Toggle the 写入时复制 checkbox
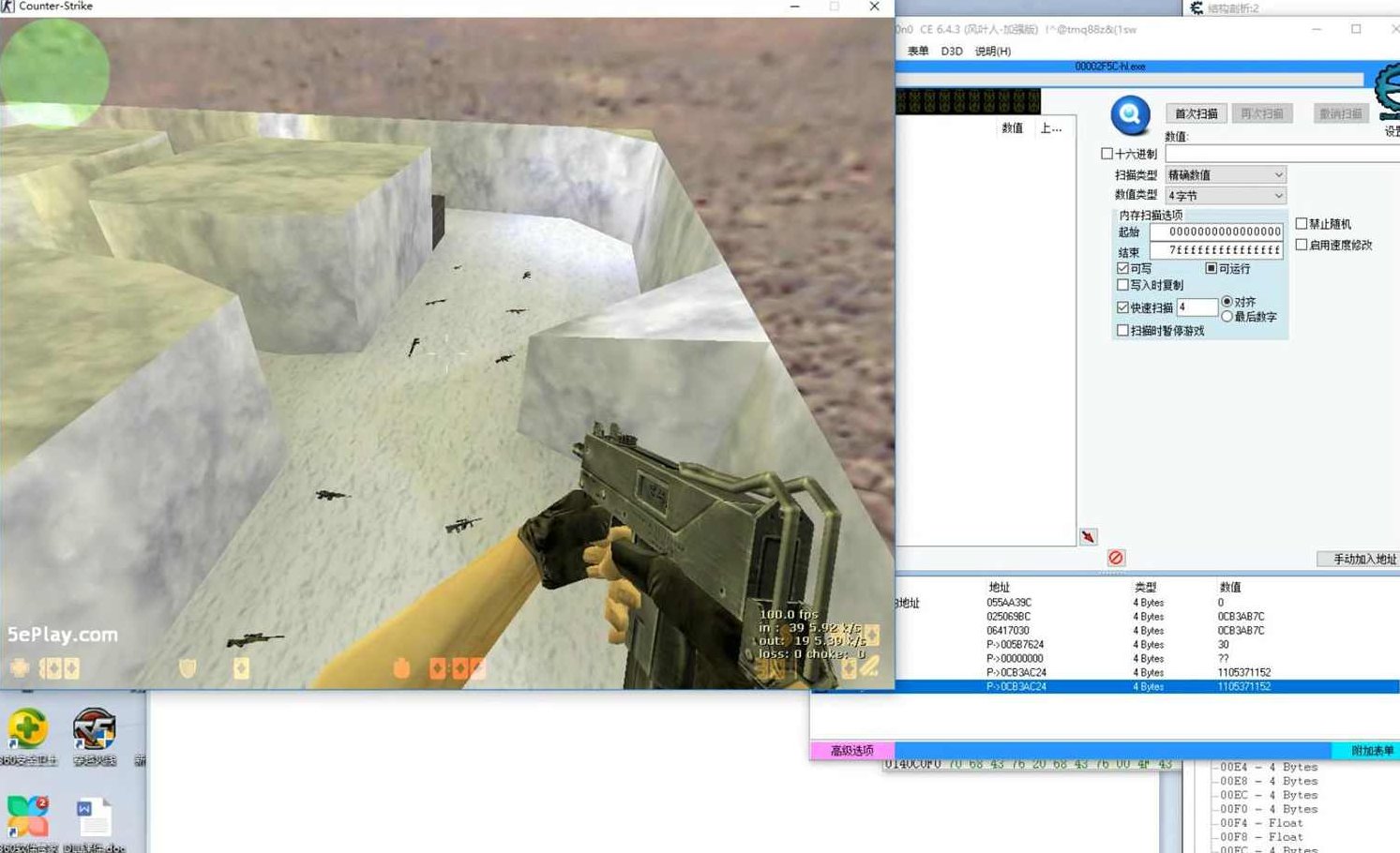The width and height of the screenshot is (1400, 853). tap(1122, 285)
